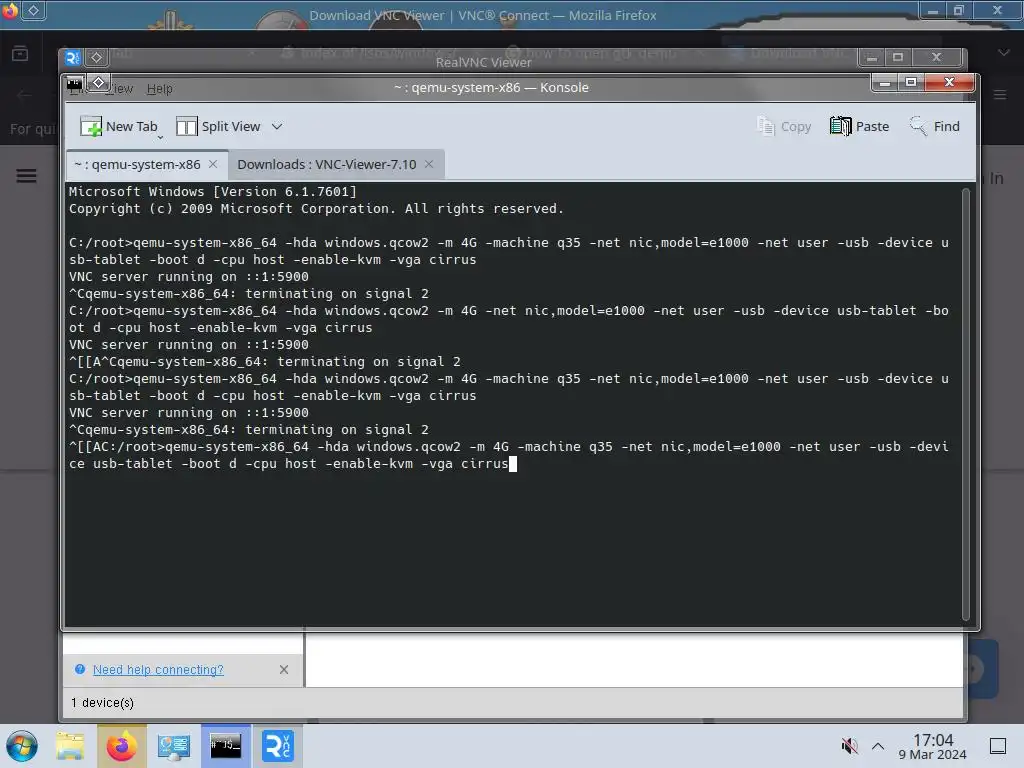Click the Split View toolbar button
1024x768 pixels.
219,126
